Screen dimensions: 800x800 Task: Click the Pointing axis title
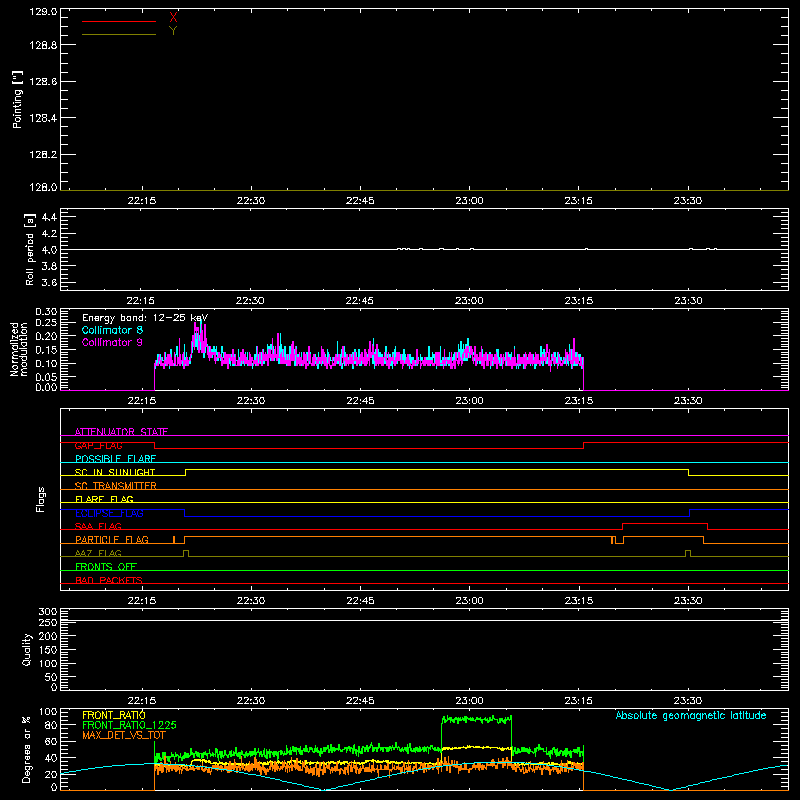coord(17,100)
